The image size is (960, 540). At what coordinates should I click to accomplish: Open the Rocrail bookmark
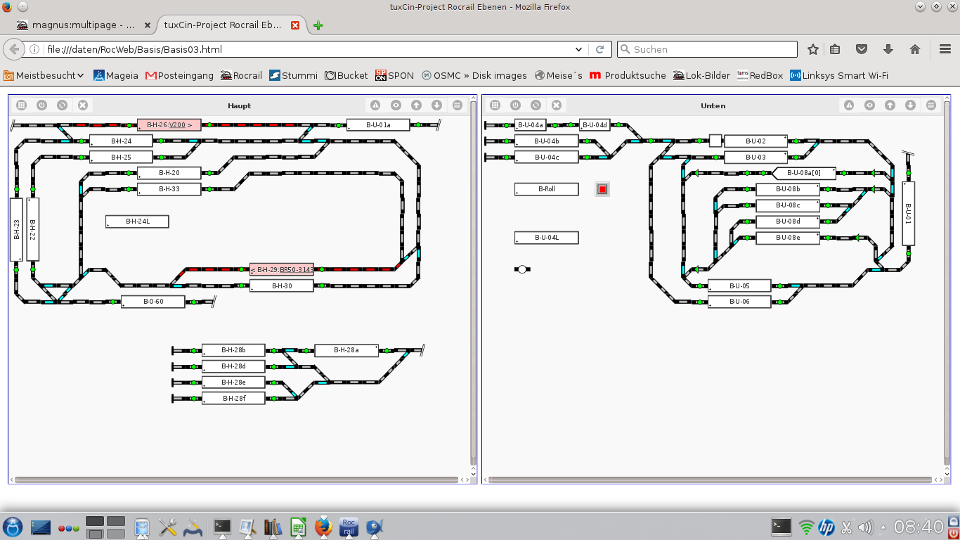241,75
